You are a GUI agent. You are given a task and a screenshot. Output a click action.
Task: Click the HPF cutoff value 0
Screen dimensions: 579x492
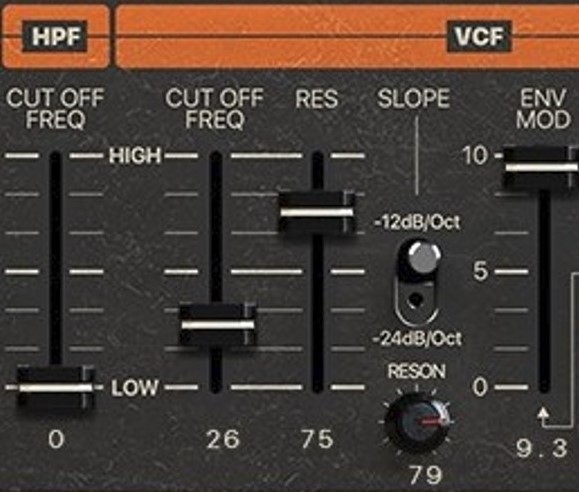tap(56, 440)
